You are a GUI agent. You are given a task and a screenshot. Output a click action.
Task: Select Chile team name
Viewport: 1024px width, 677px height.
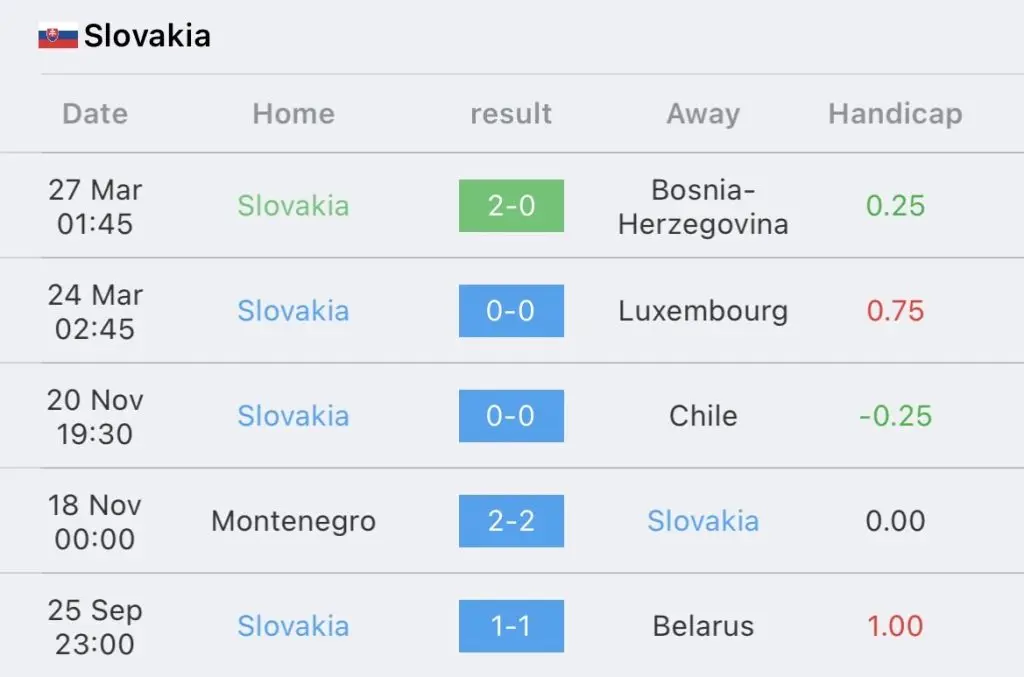(x=703, y=416)
